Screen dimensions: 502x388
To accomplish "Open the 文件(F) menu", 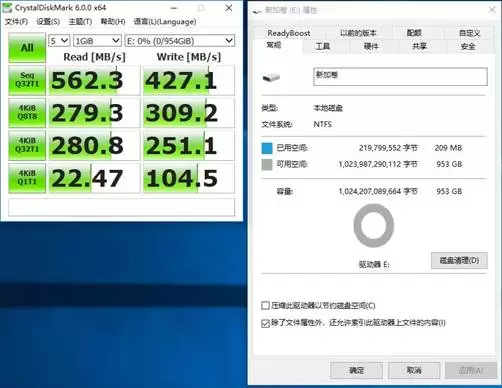I will click(16, 22).
